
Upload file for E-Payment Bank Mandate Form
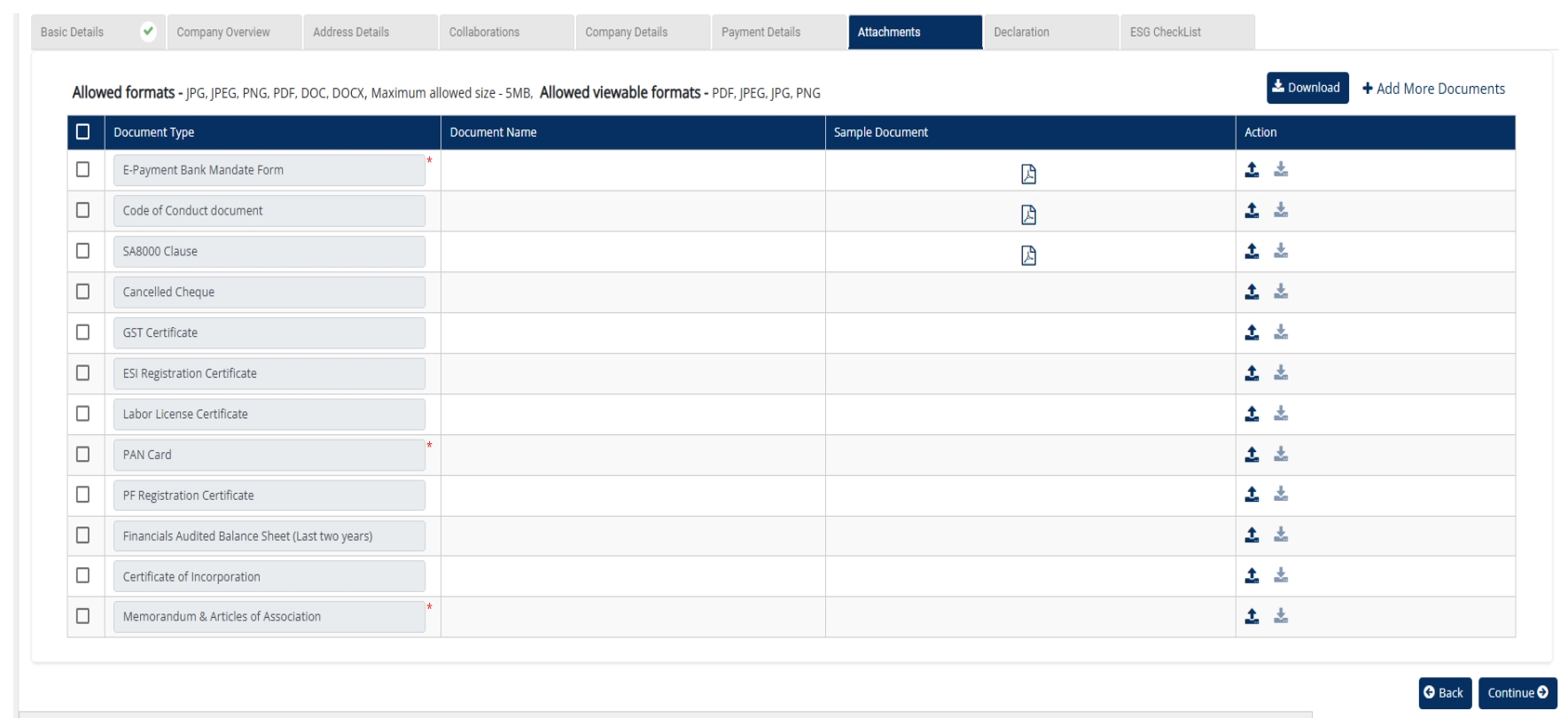pos(1252,169)
